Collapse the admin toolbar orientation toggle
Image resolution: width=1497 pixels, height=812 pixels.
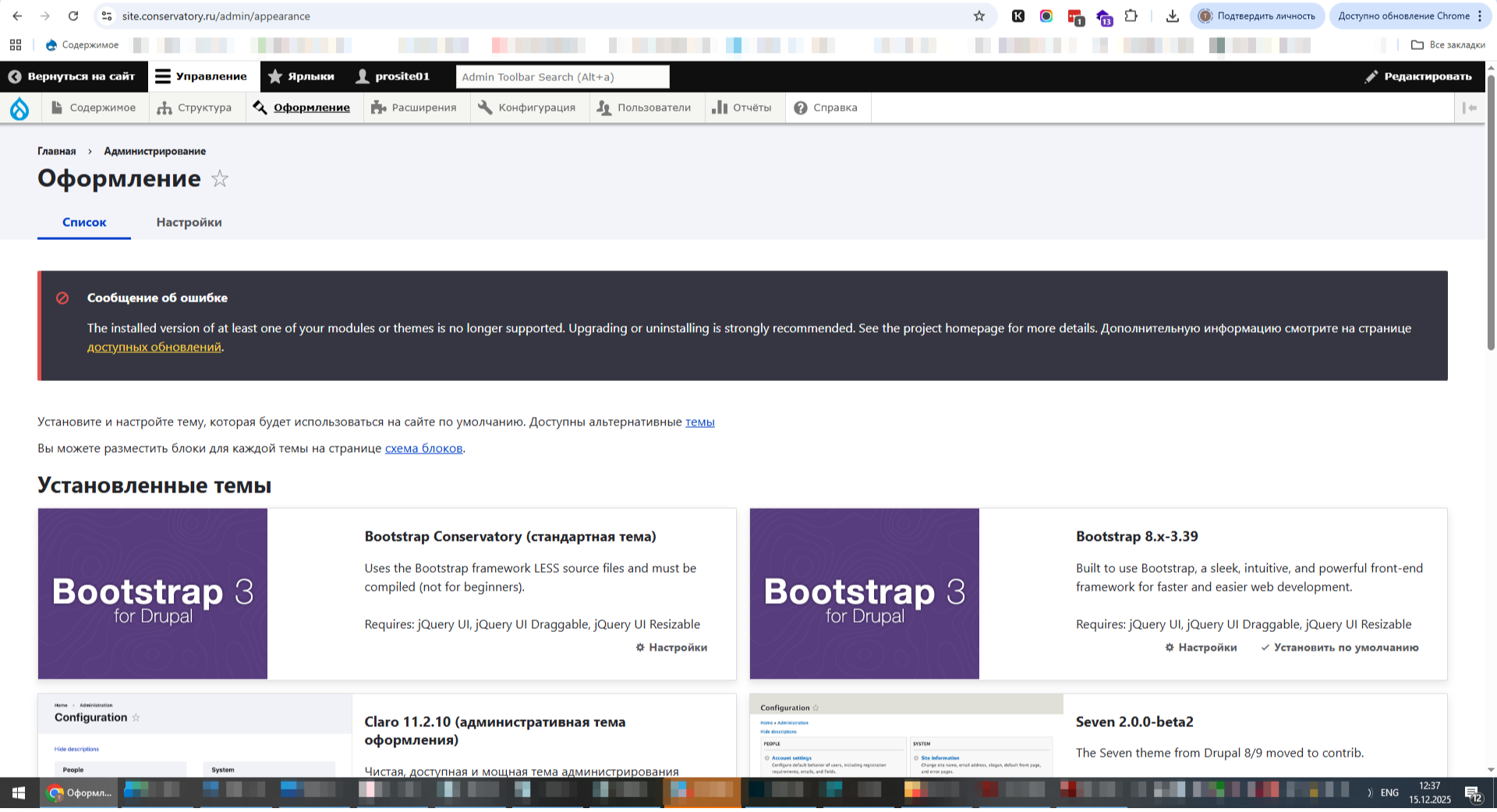point(1470,108)
